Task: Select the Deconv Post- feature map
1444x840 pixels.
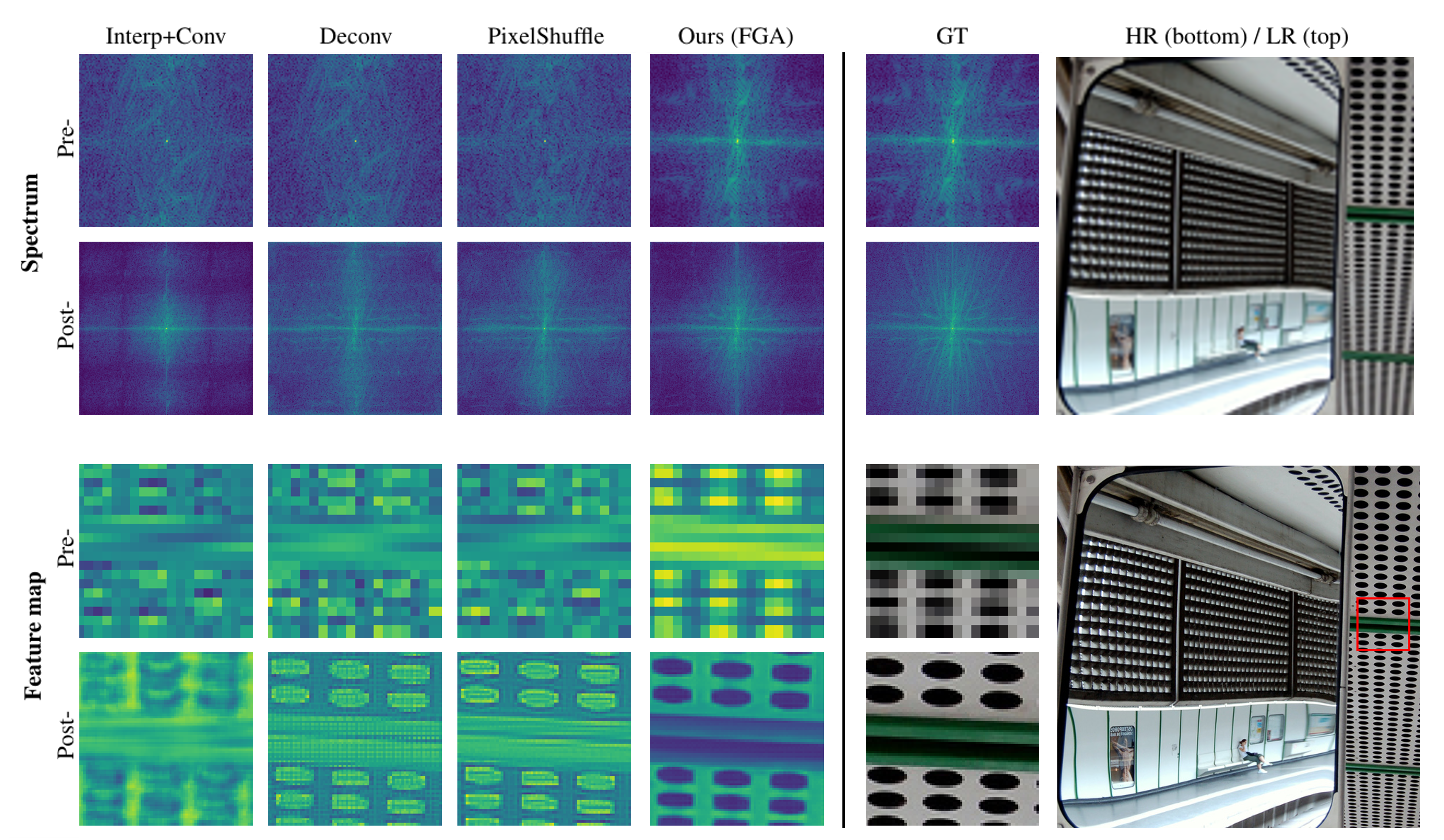Action: (355, 739)
